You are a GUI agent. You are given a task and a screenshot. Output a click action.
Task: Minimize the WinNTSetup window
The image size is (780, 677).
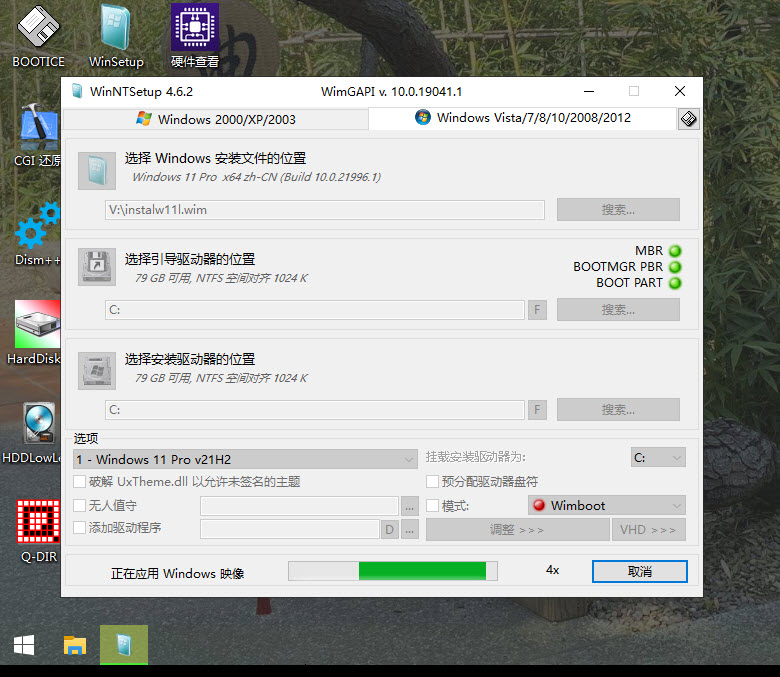[x=589, y=92]
